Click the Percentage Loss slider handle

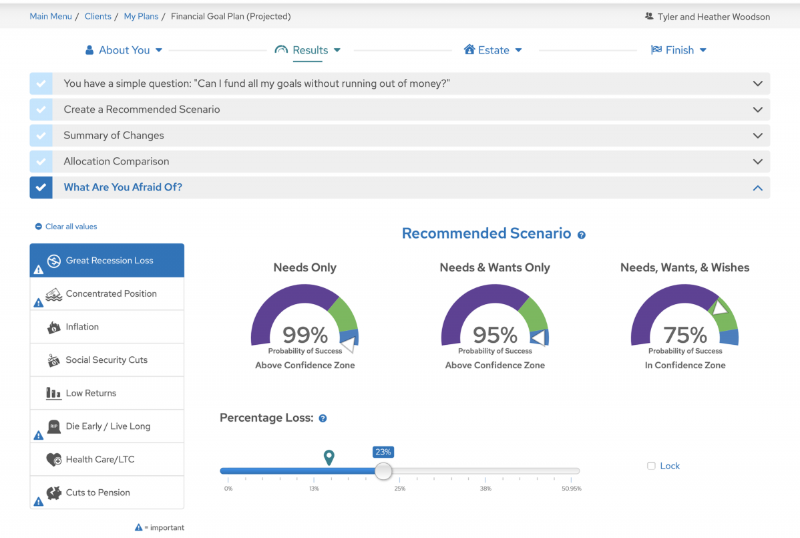tap(383, 471)
